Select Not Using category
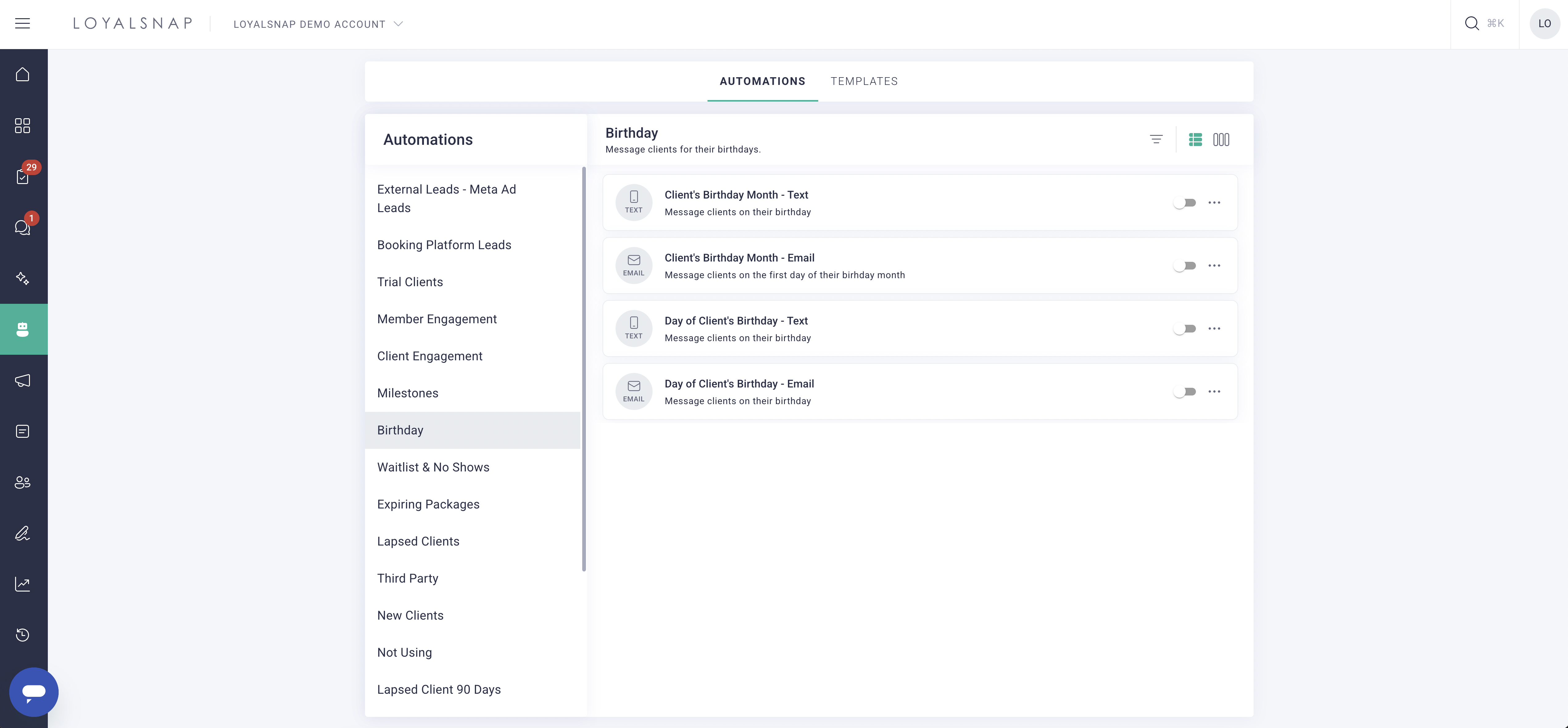Image resolution: width=1568 pixels, height=728 pixels. 472,653
